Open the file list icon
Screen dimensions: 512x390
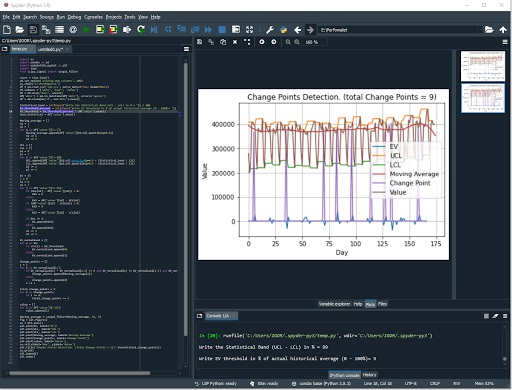click(x=59, y=30)
